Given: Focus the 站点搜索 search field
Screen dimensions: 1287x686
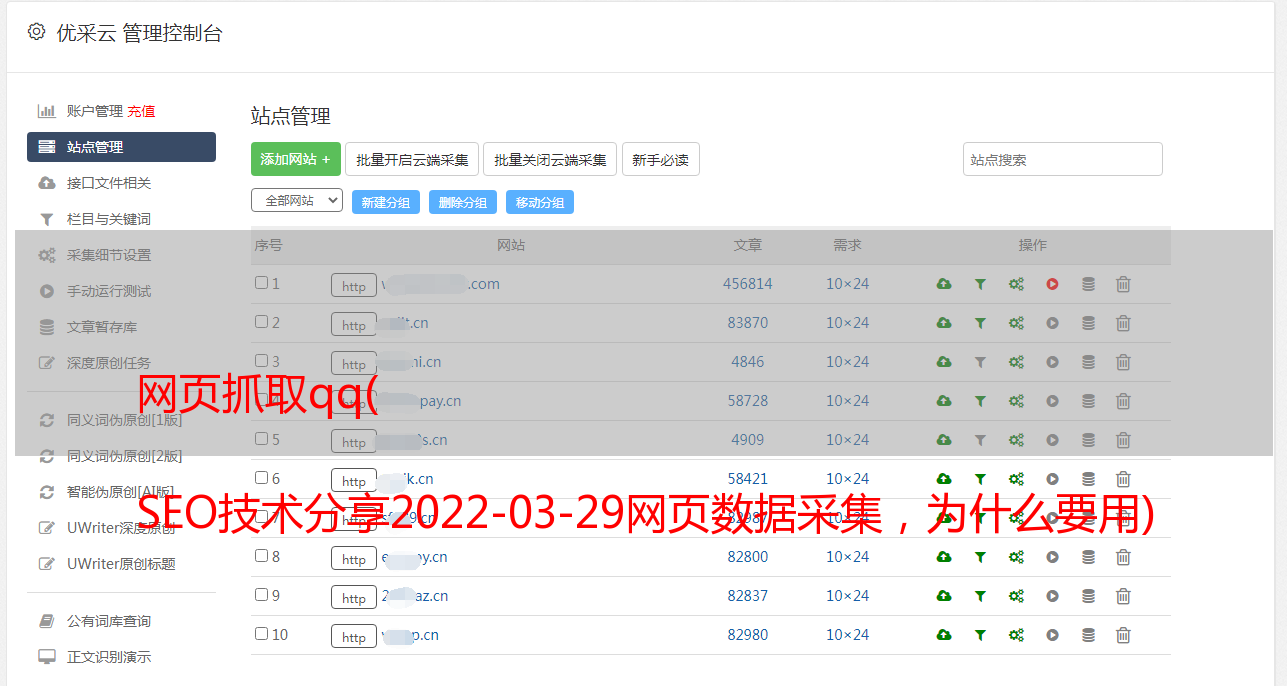Looking at the screenshot, I should click(x=1063, y=159).
